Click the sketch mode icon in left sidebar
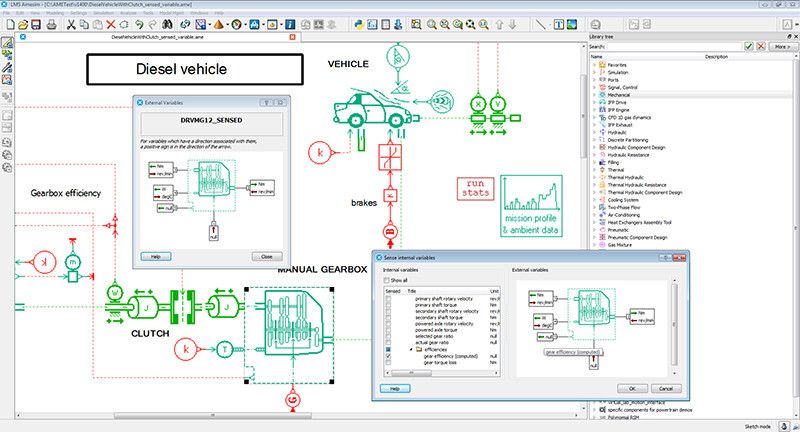Image resolution: width=800 pixels, height=432 pixels. [7, 43]
